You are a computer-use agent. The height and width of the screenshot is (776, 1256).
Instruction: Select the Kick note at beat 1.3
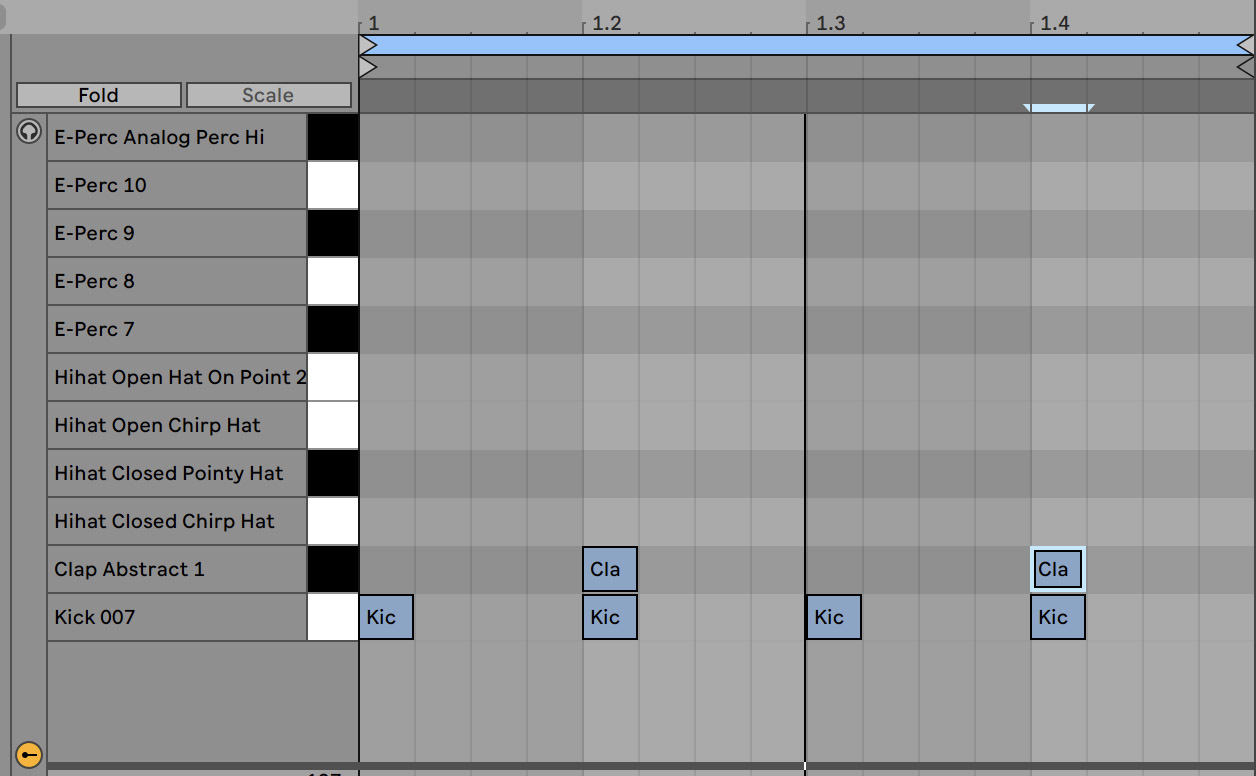833,617
